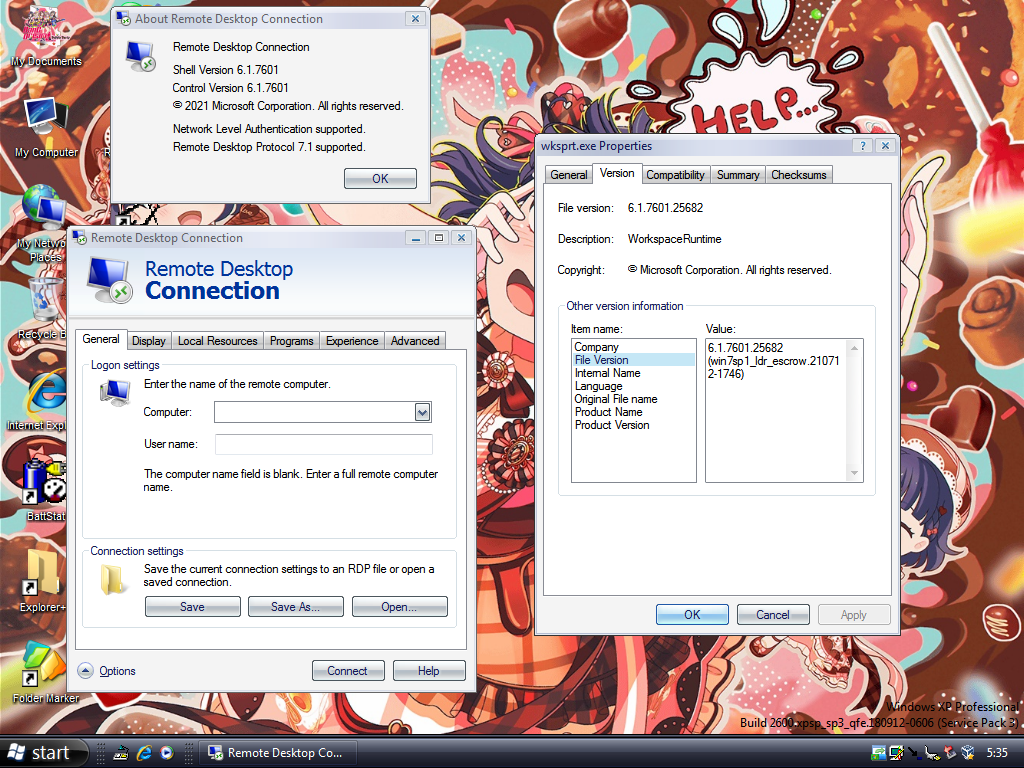Viewport: 1024px width, 768px height.
Task: Click the Save connection settings button
Action: click(x=193, y=607)
